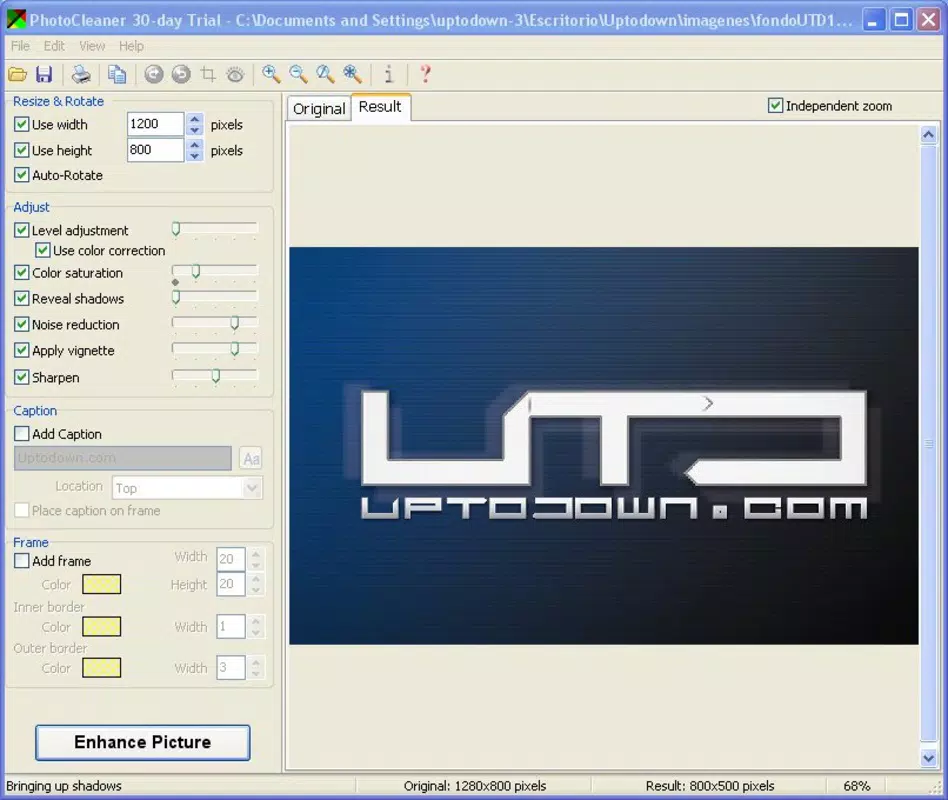Open the Edit menu
The height and width of the screenshot is (800, 948).
[54, 46]
